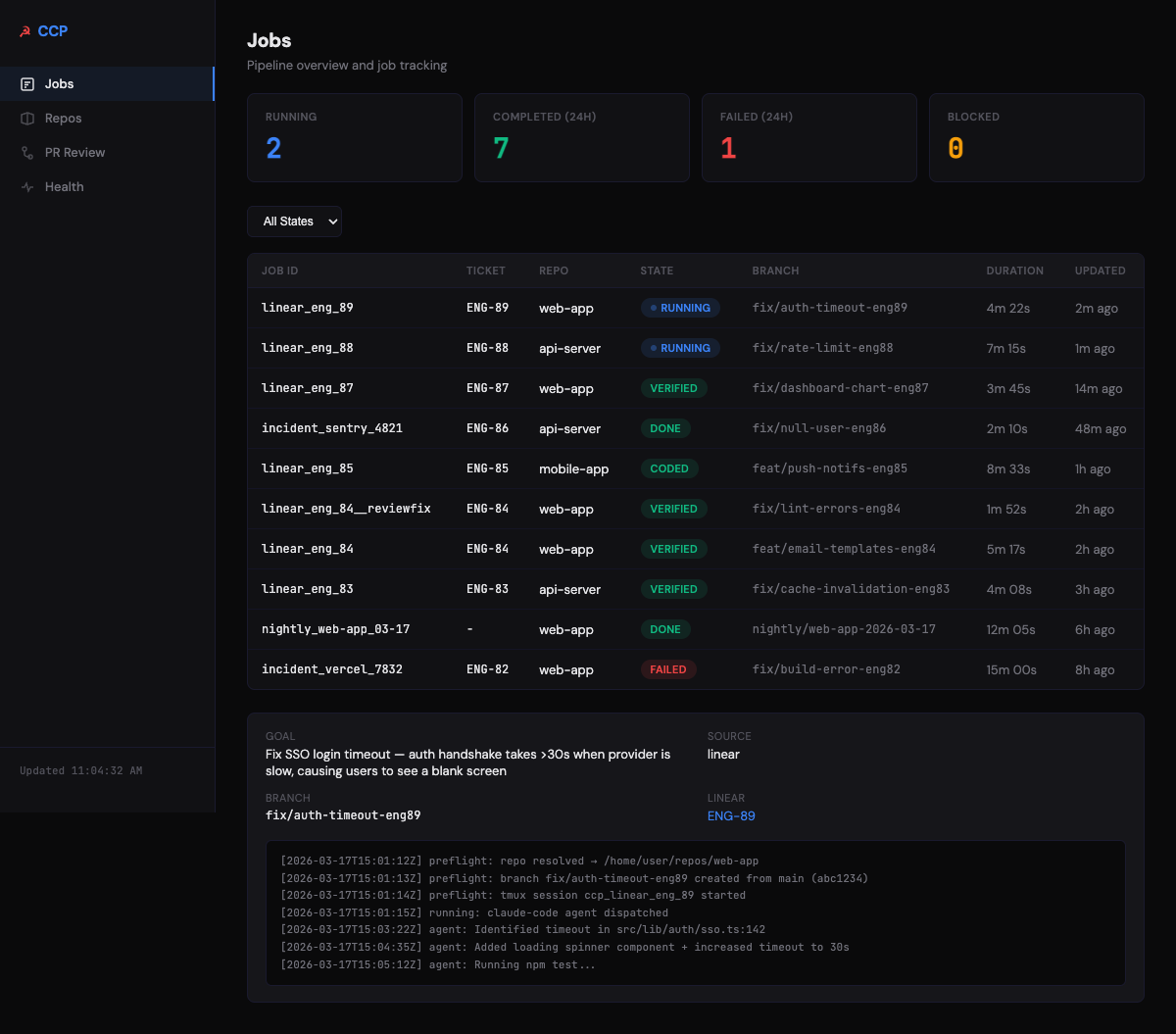Screen dimensions: 1176x1034
Task: Click the log line Running npm test
Action: point(438,965)
